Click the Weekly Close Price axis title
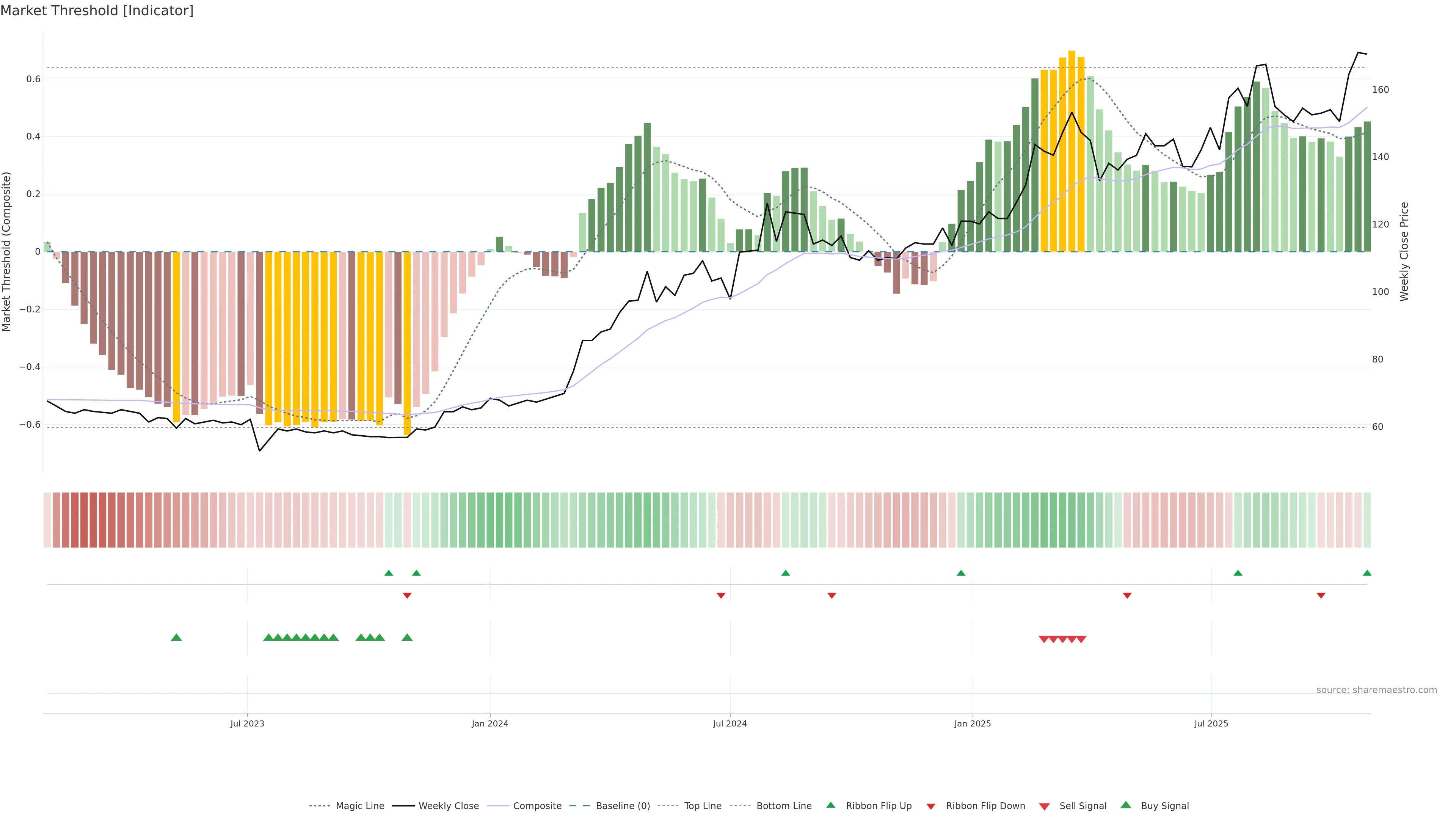Screen dimensions: 1456x819 coord(1404,251)
